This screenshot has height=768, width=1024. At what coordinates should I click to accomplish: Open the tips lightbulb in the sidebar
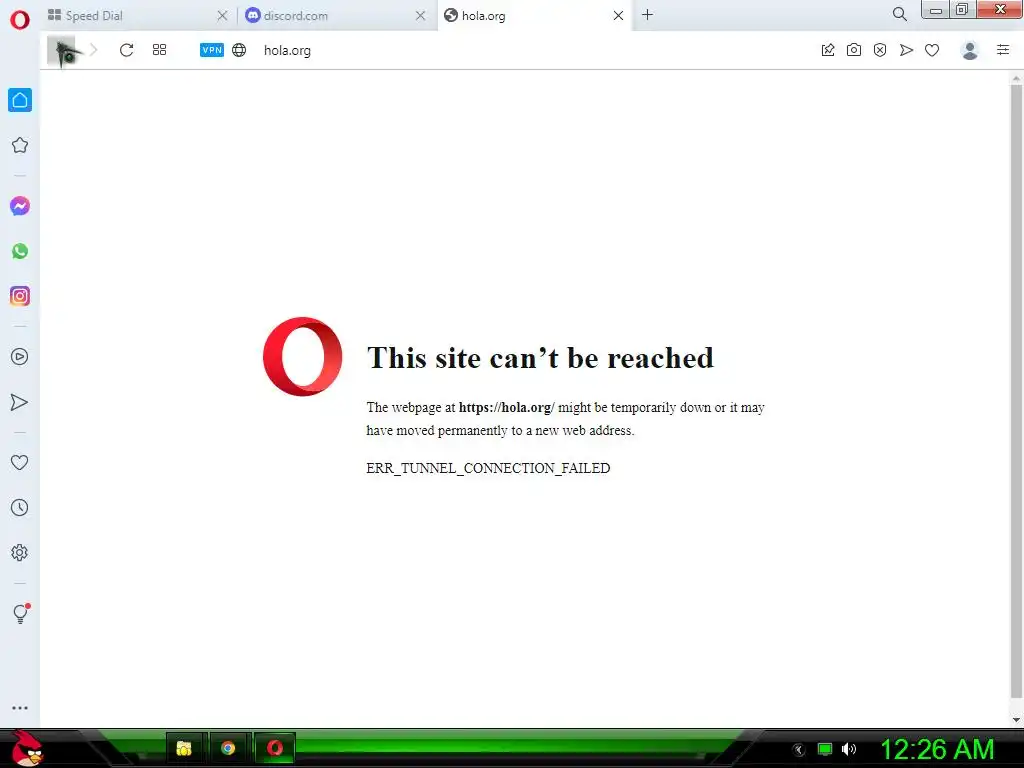21,613
